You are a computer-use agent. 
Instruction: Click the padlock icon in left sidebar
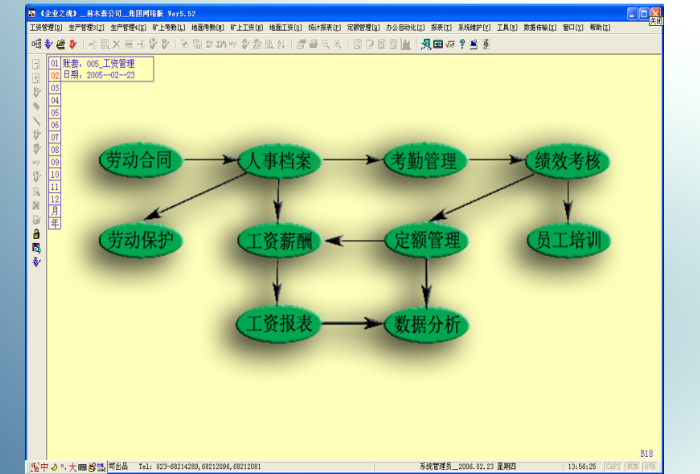pos(36,233)
